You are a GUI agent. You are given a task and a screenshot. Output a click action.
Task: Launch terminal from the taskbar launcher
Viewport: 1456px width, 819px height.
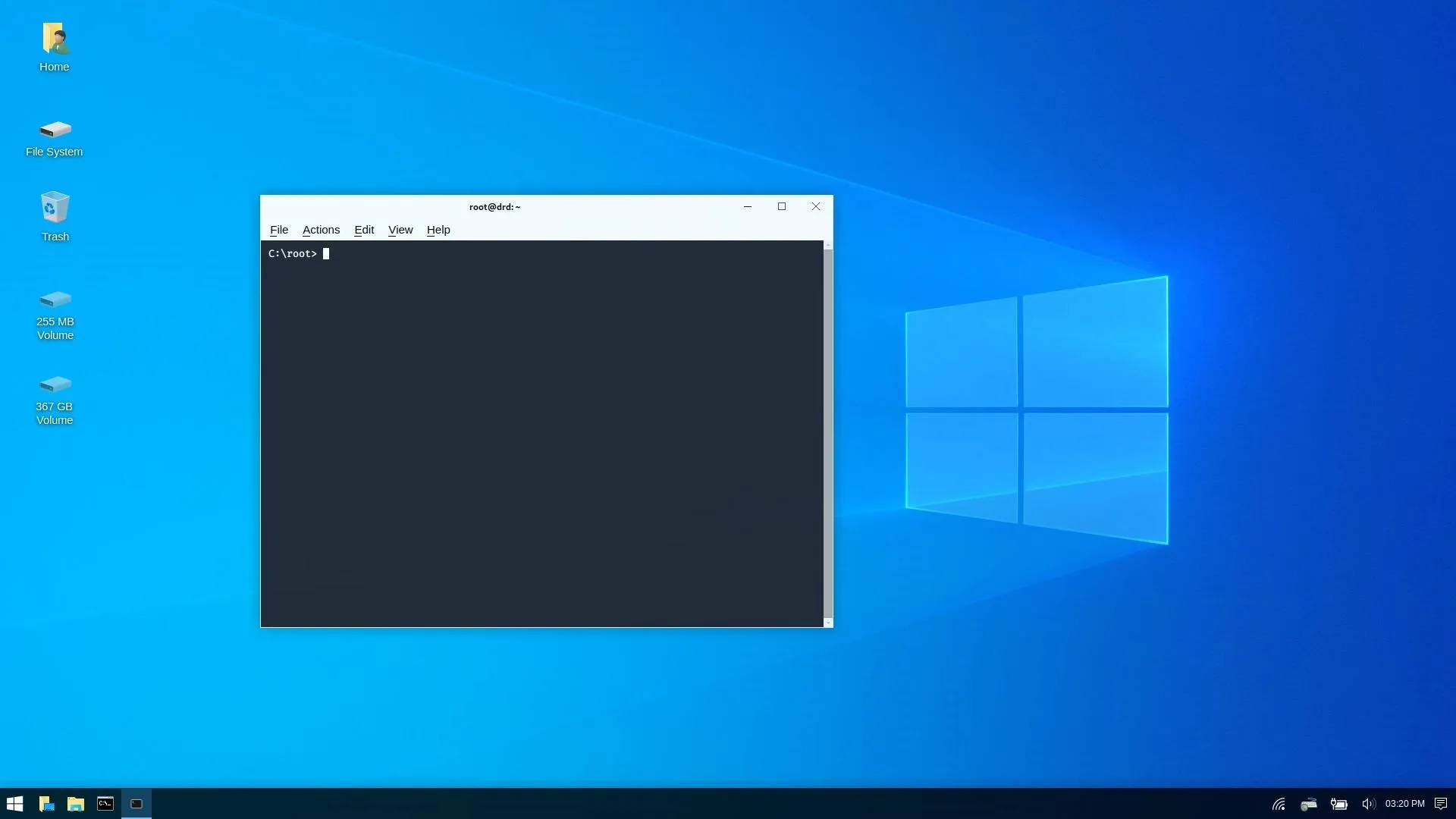[x=105, y=804]
